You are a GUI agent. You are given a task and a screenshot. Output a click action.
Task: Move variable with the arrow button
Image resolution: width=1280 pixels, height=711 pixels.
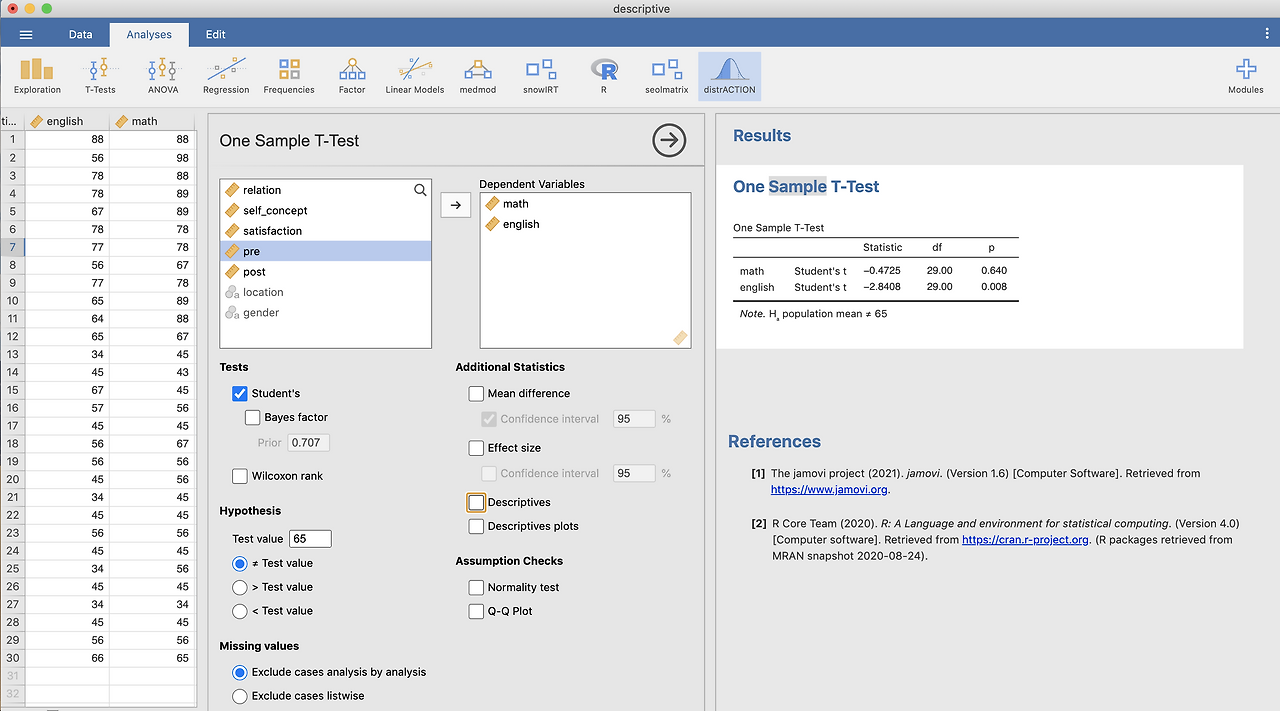click(x=455, y=204)
